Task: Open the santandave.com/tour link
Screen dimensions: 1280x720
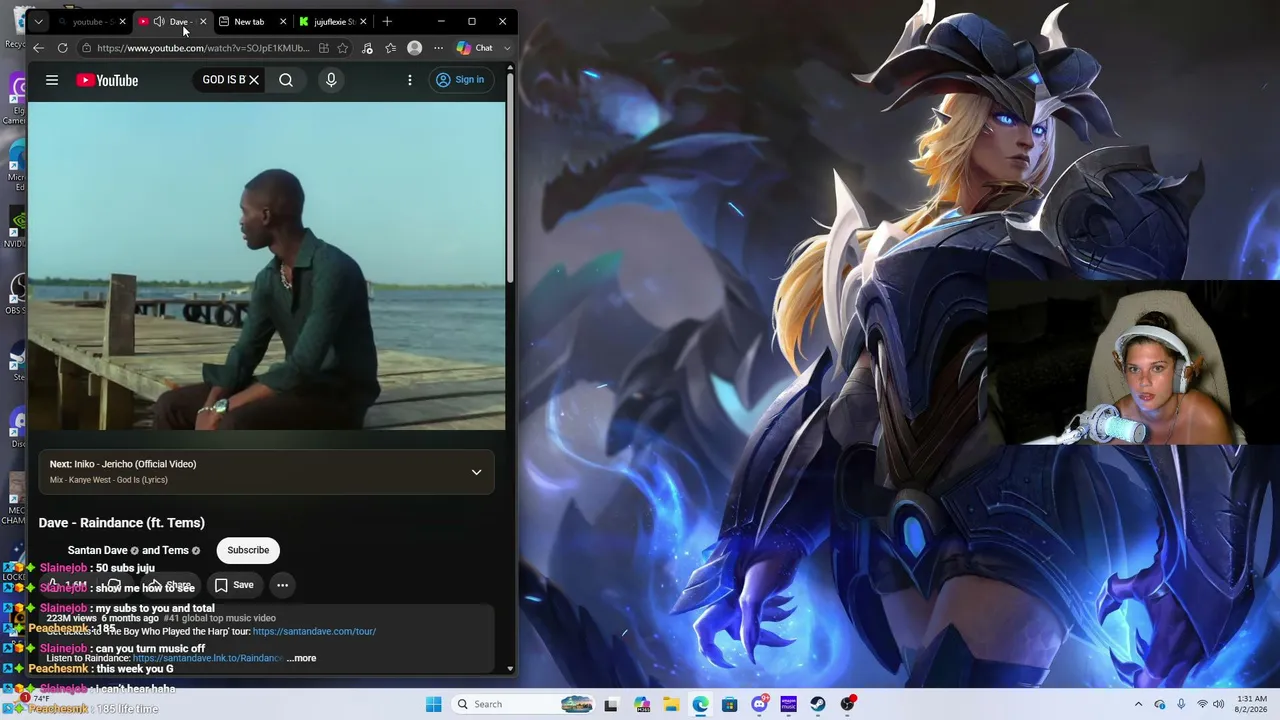Action: (x=314, y=632)
